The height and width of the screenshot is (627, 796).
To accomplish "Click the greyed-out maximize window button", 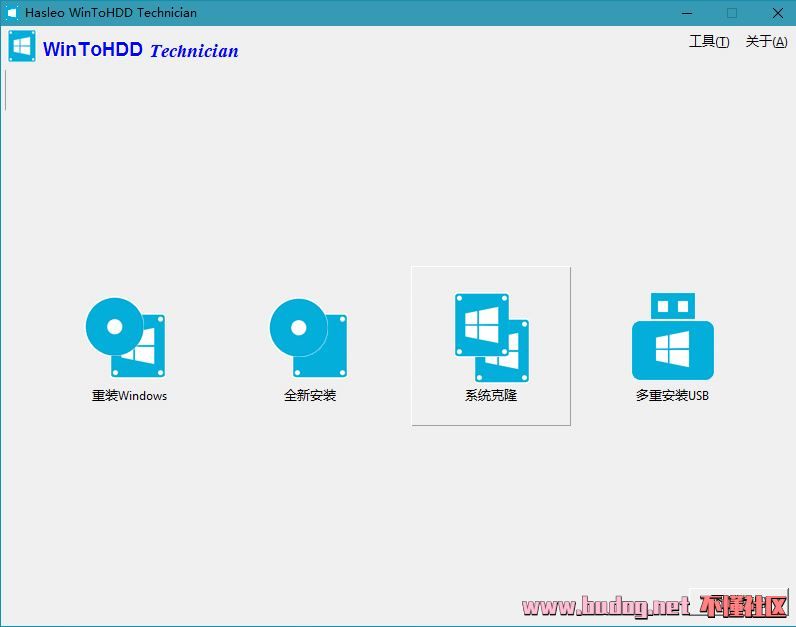I will pos(732,13).
